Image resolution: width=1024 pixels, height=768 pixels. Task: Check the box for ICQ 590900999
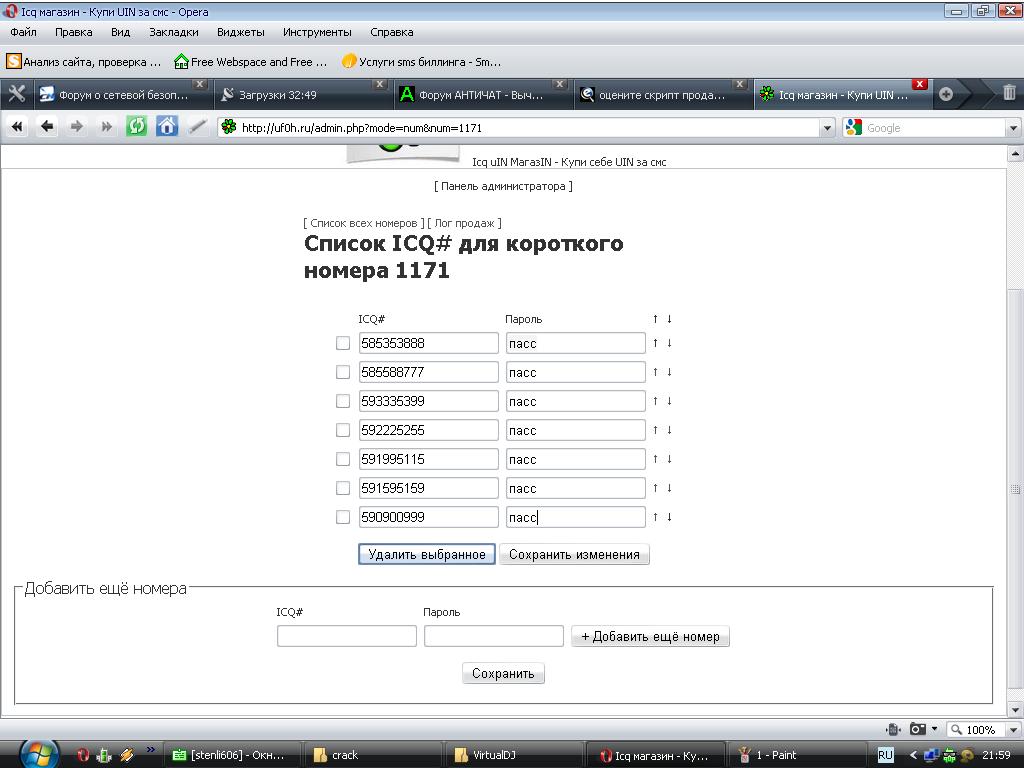click(343, 517)
